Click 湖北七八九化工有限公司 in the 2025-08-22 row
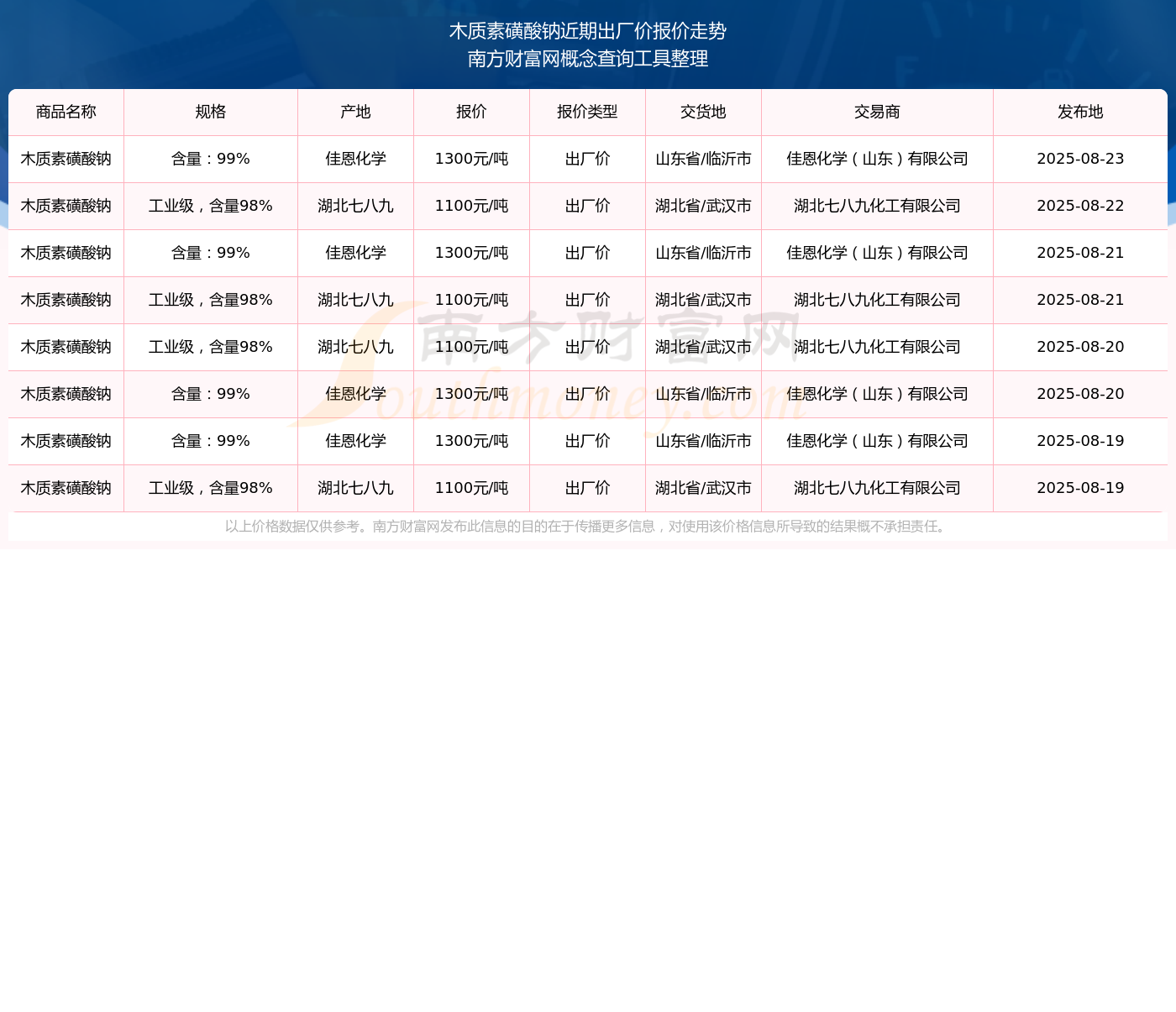Image resolution: width=1176 pixels, height=1012 pixels. [877, 207]
